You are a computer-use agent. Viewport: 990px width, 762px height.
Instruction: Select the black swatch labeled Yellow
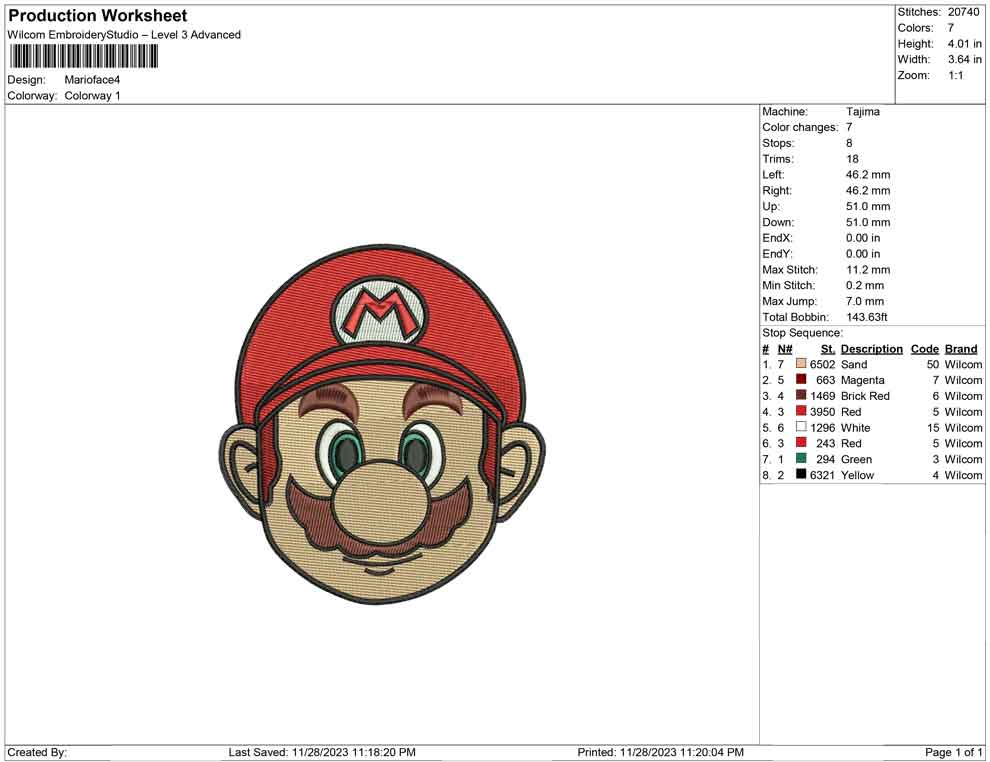(x=801, y=475)
